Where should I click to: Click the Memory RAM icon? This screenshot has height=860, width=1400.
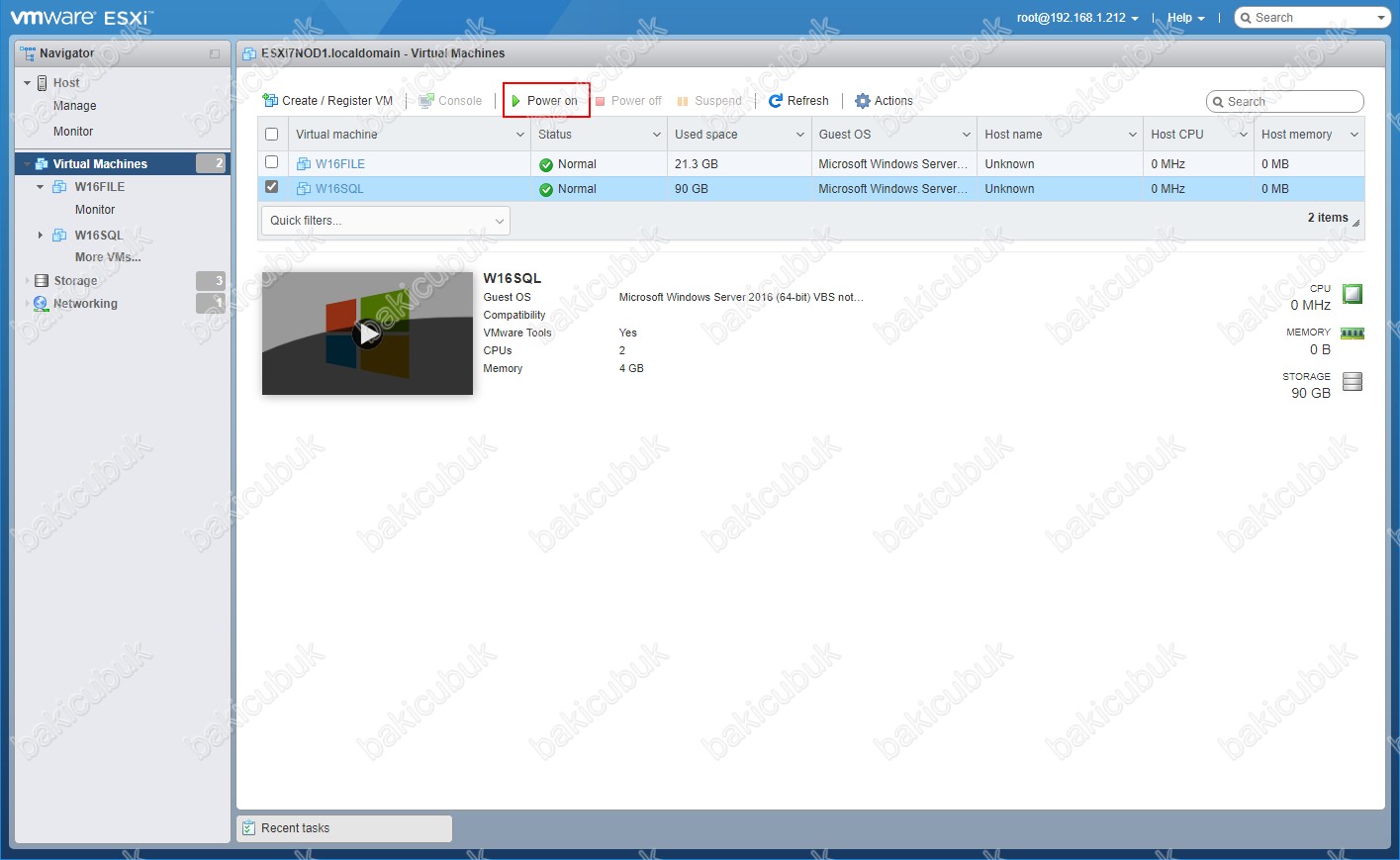point(1353,334)
